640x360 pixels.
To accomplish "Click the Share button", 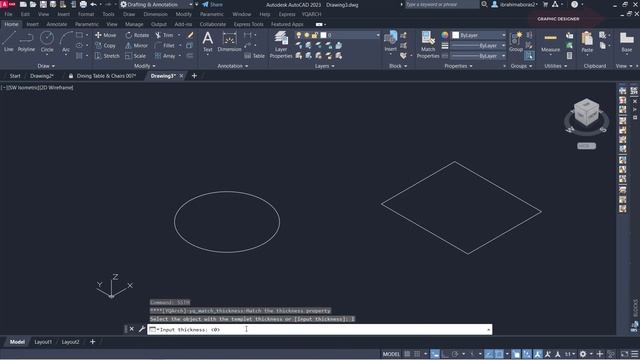I will [x=212, y=4].
